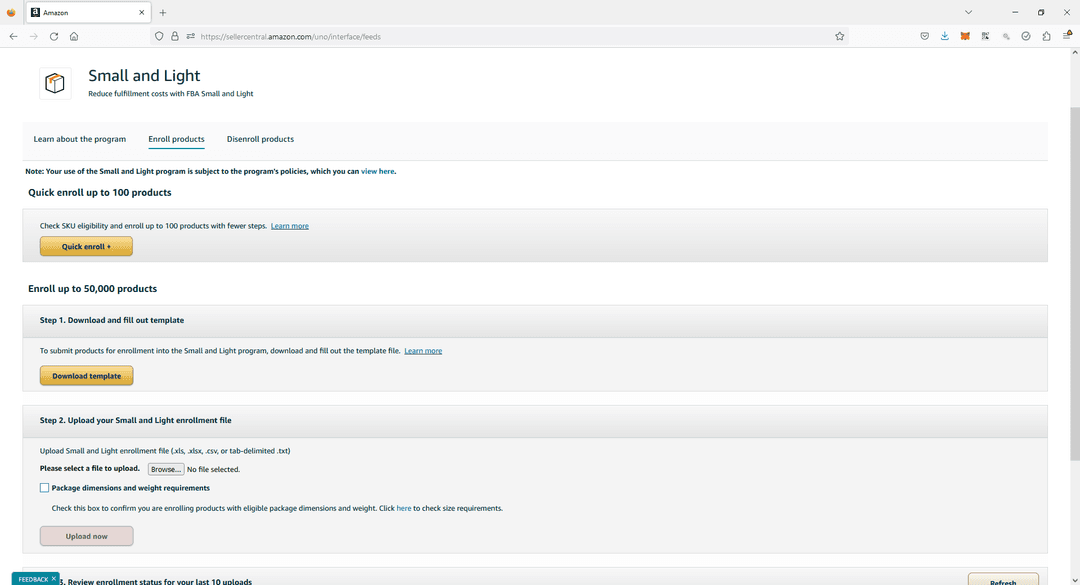View site security padlock info

pyautogui.click(x=175, y=37)
